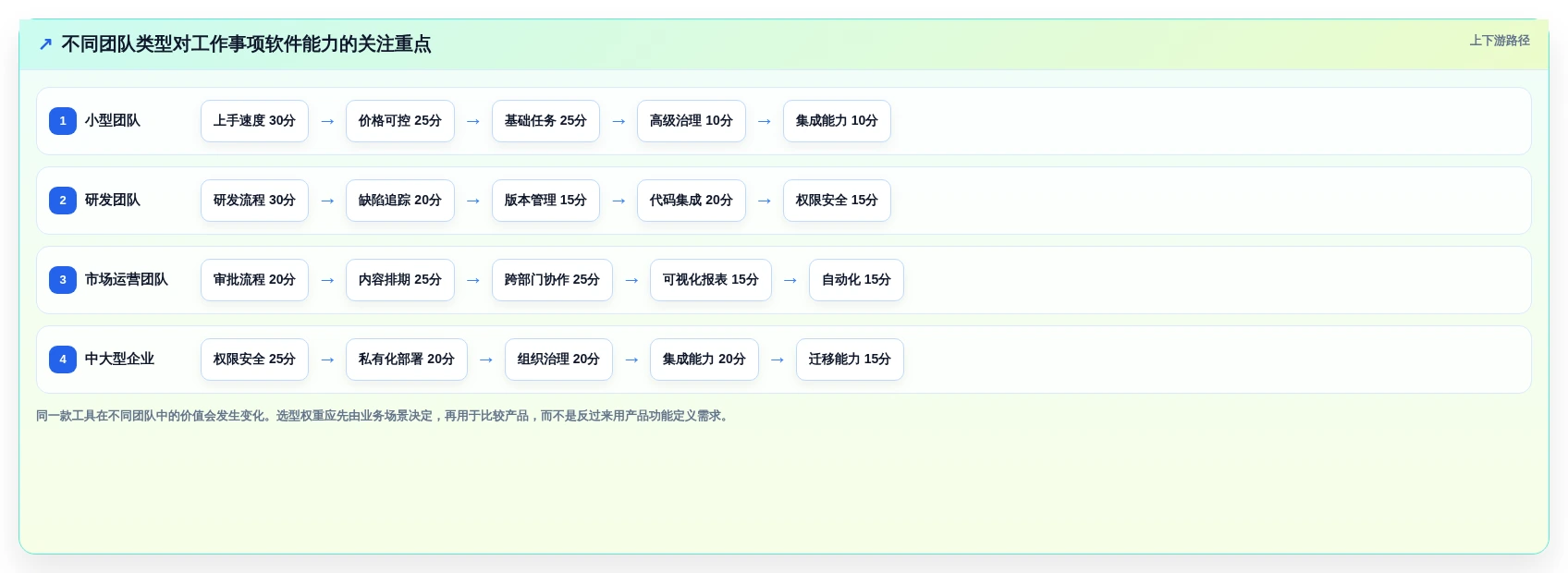
Task: Click the 高级治理 10分 chip
Action: (x=692, y=121)
